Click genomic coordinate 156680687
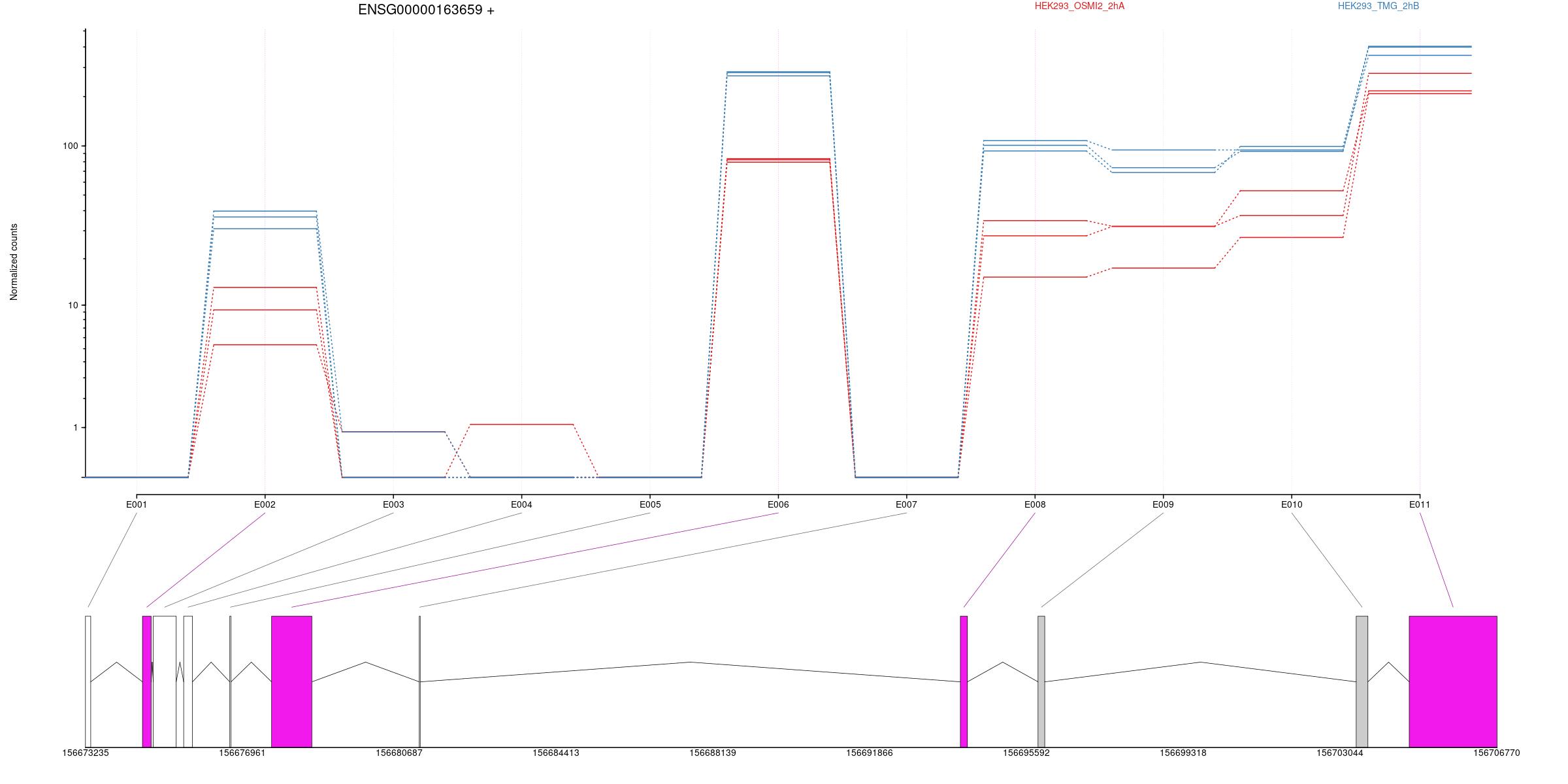The image size is (1568, 784). coord(399,753)
